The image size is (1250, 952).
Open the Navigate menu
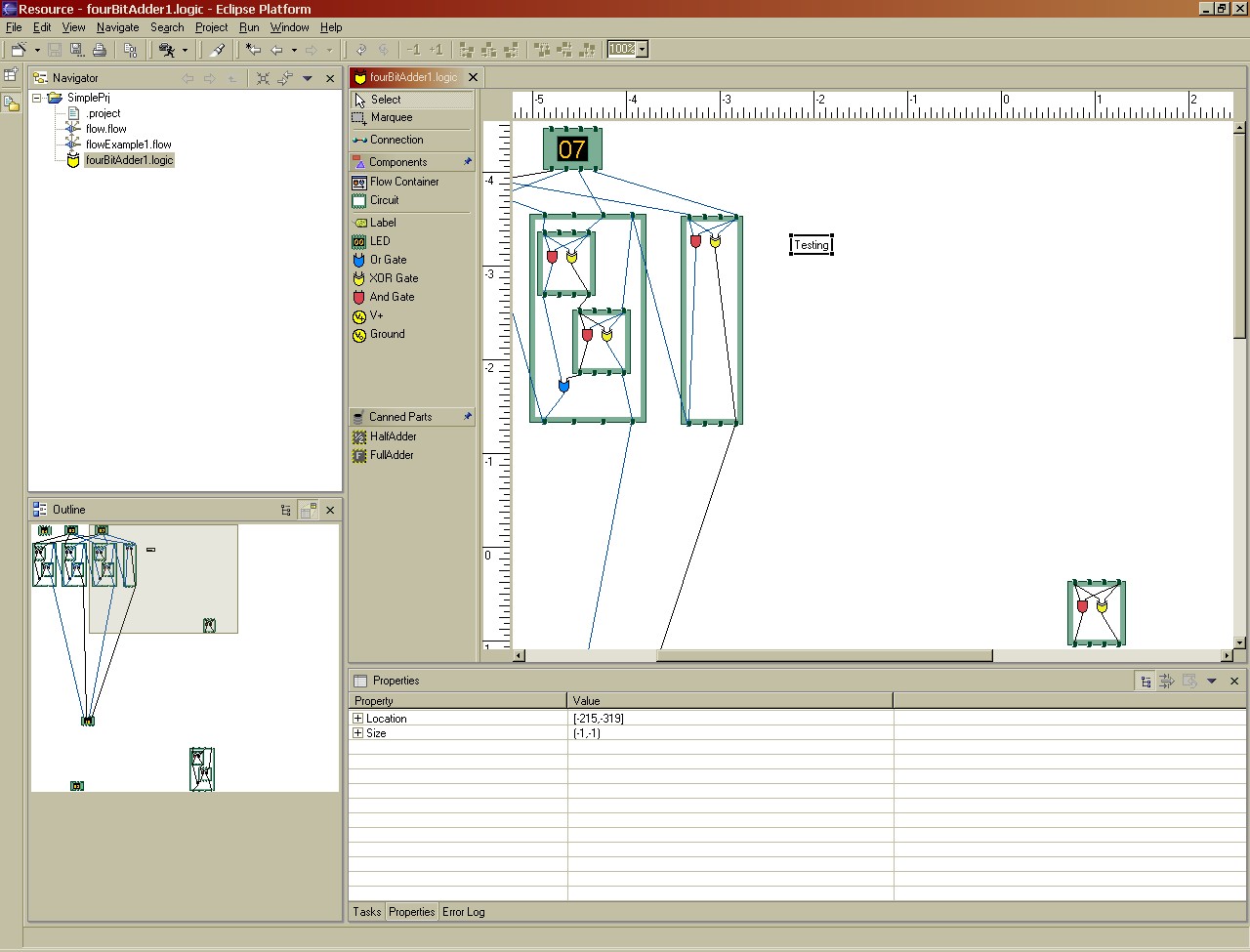click(117, 27)
